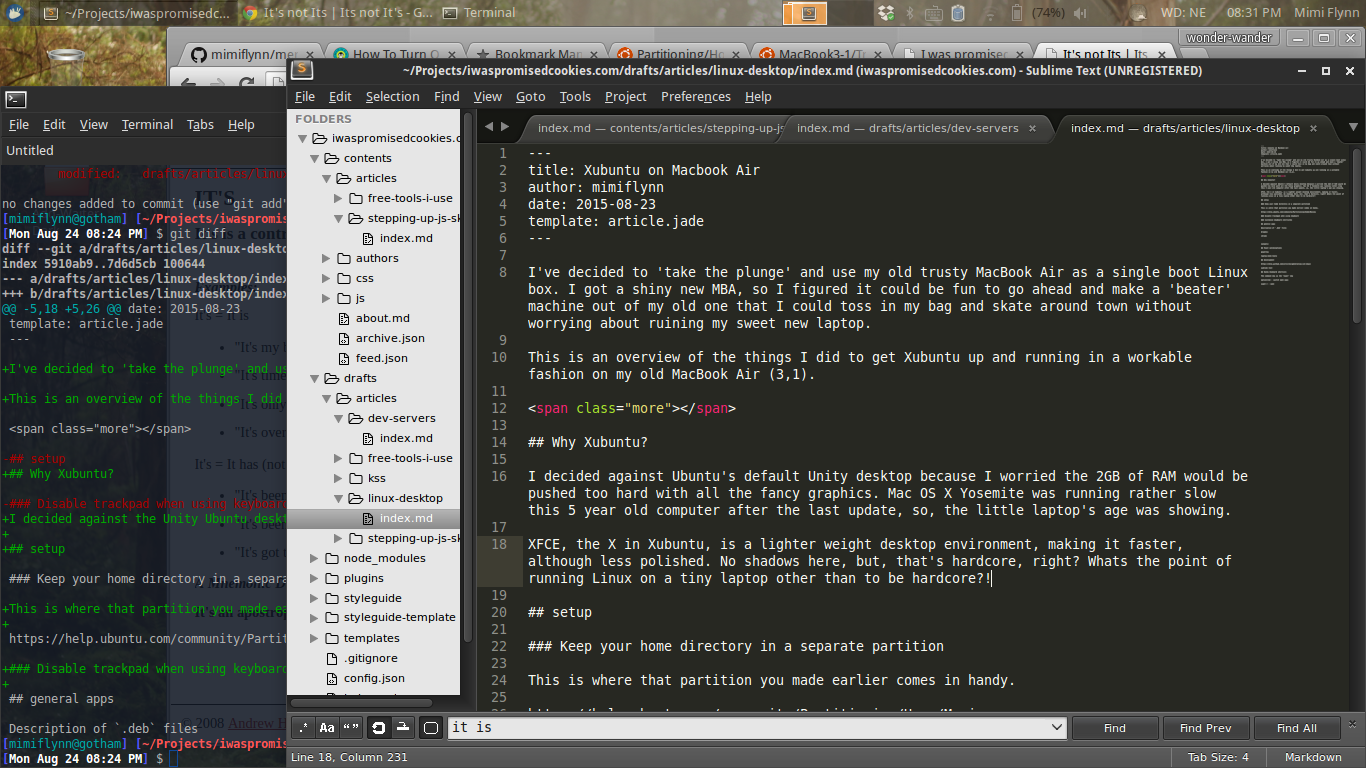Image resolution: width=1366 pixels, height=768 pixels.
Task: Open Sublime Text Project menu
Action: [x=626, y=97]
